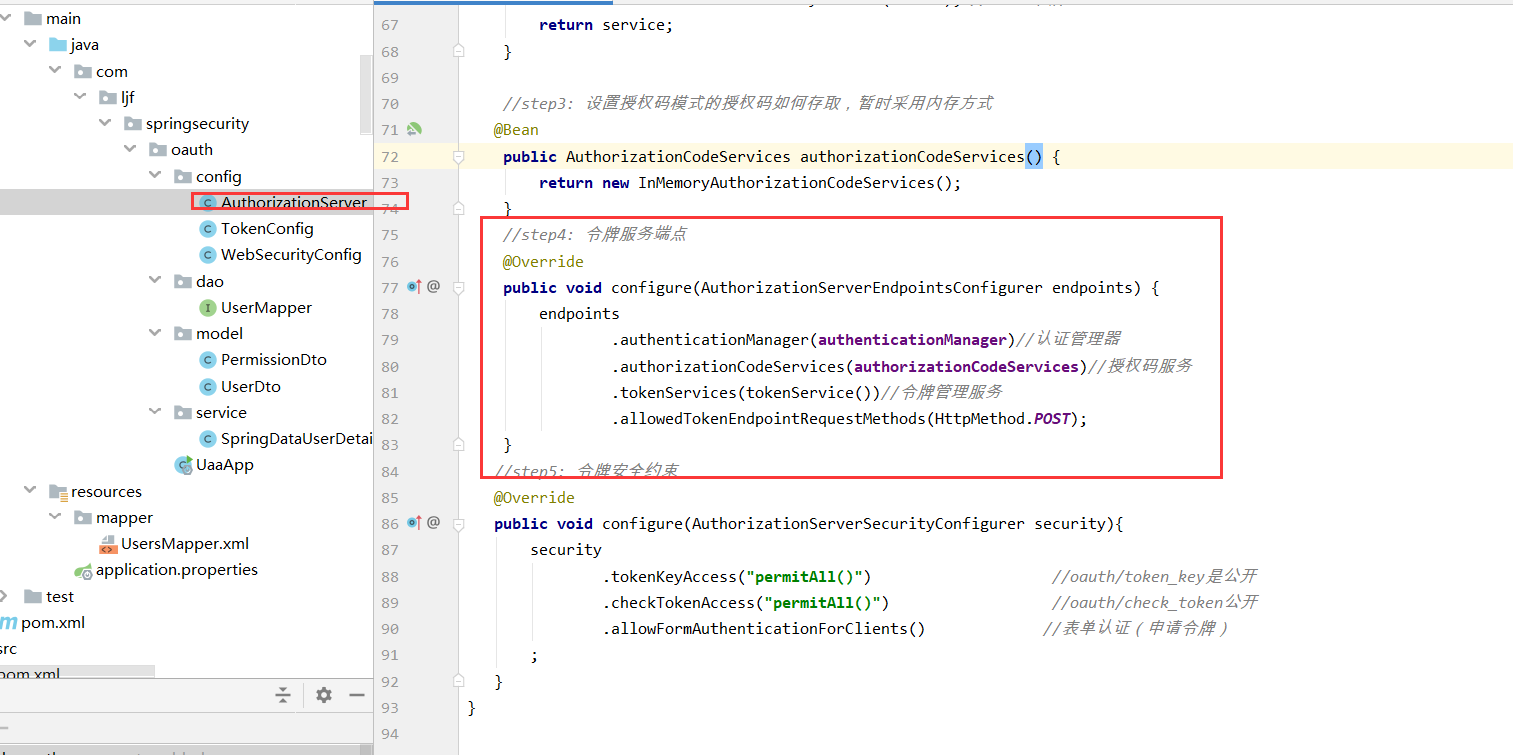This screenshot has height=755, width=1513.
Task: Collapse the model package chevron
Action: tap(154, 334)
